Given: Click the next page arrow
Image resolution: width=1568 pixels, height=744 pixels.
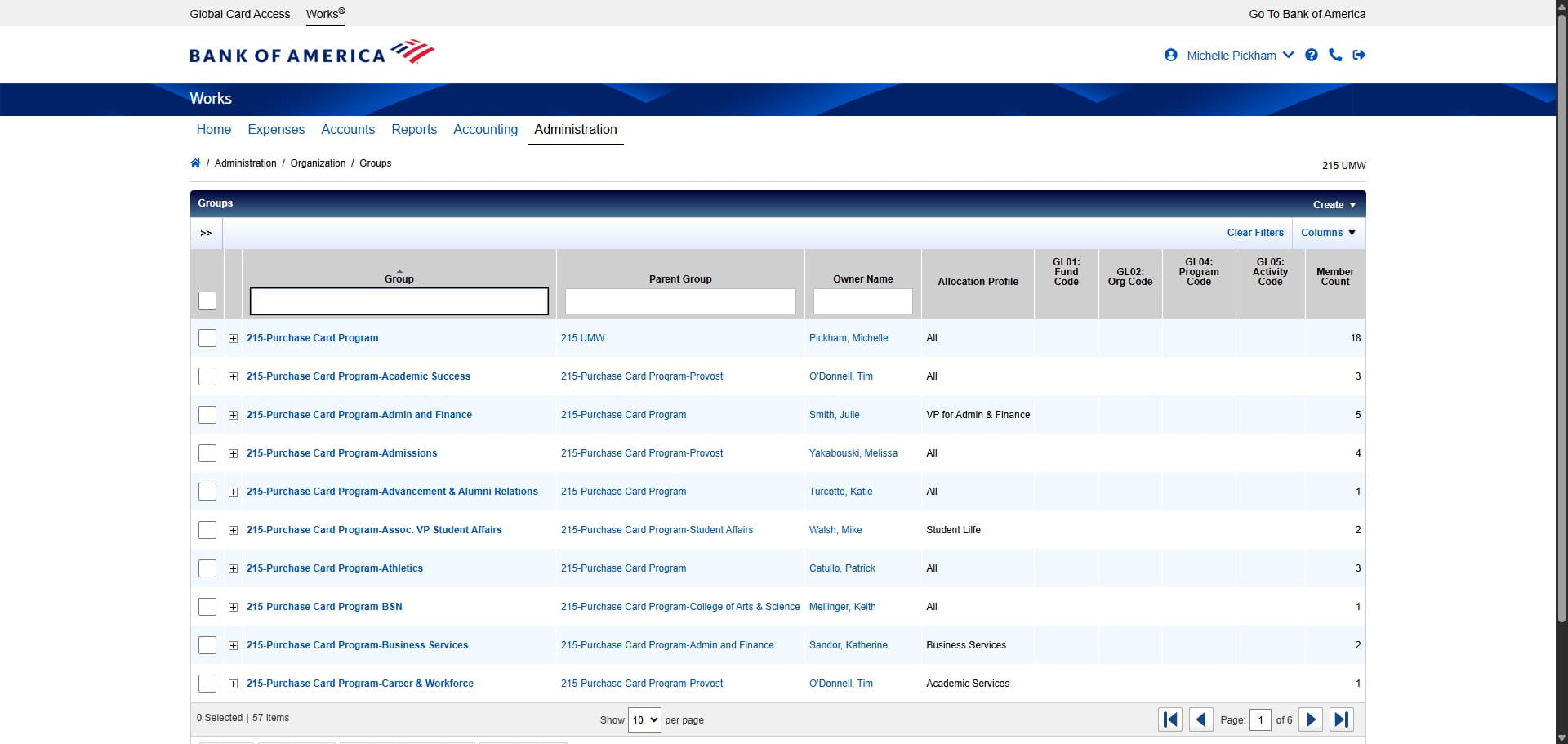Looking at the screenshot, I should click(1310, 719).
